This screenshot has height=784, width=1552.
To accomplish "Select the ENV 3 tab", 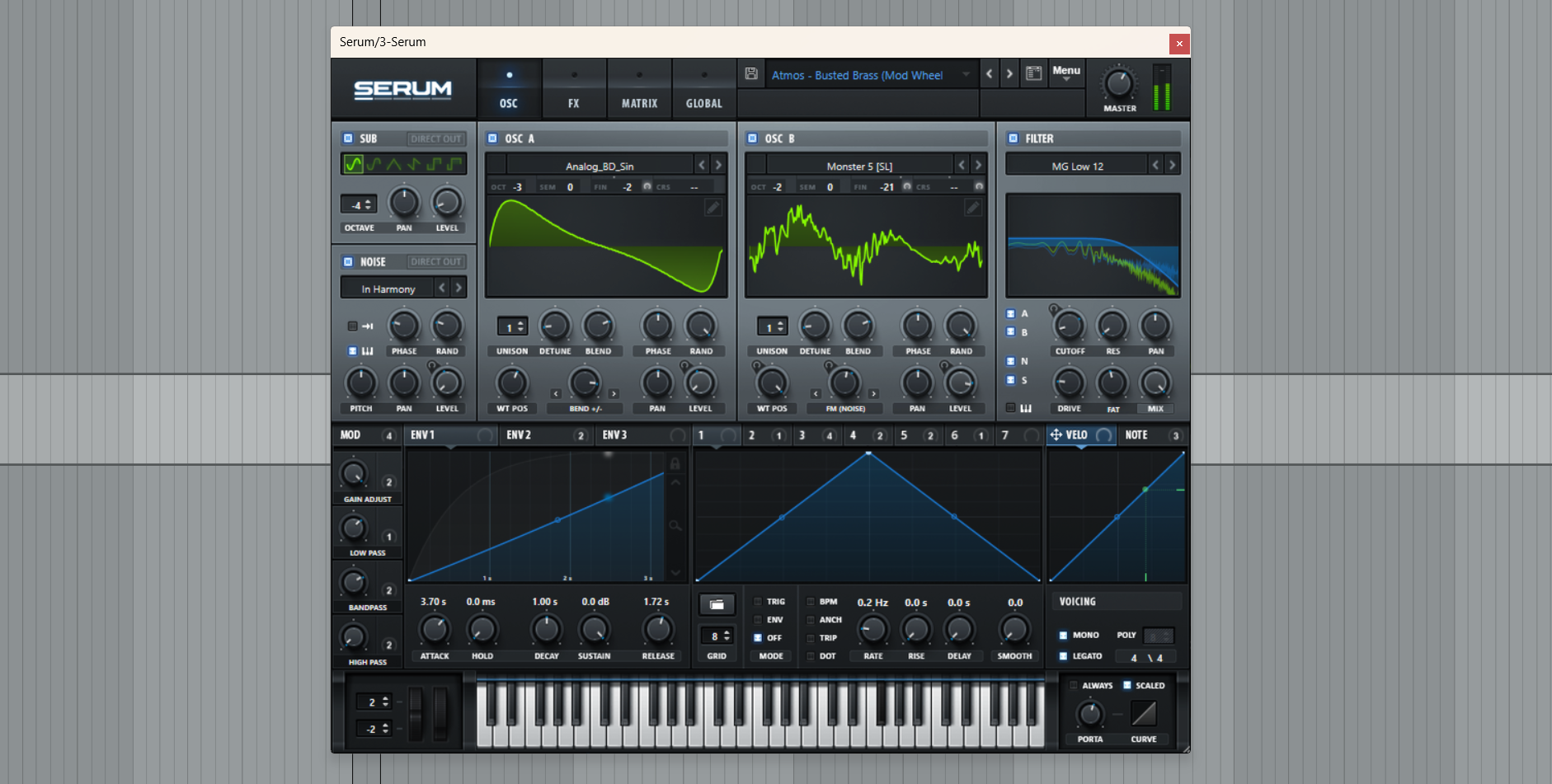I will (x=641, y=434).
